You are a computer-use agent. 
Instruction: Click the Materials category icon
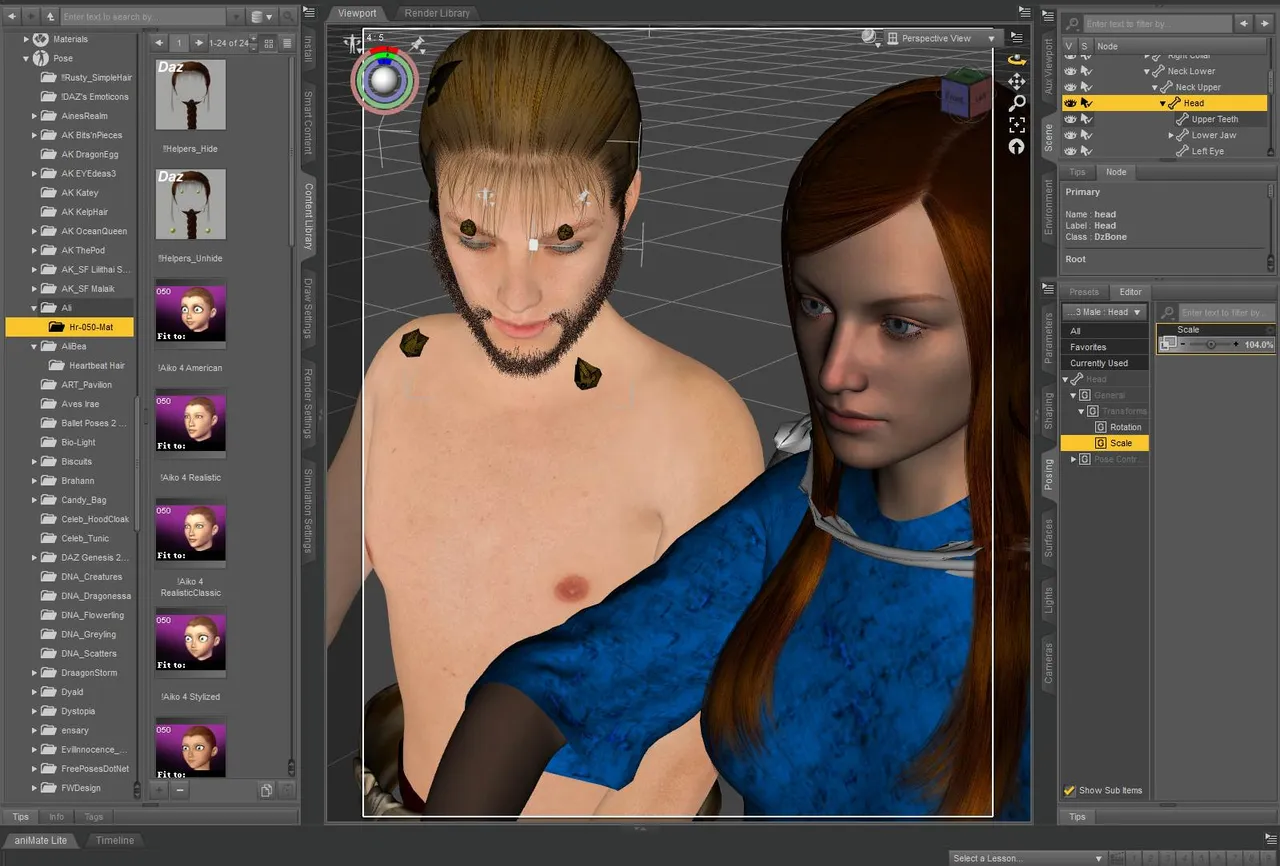point(40,39)
